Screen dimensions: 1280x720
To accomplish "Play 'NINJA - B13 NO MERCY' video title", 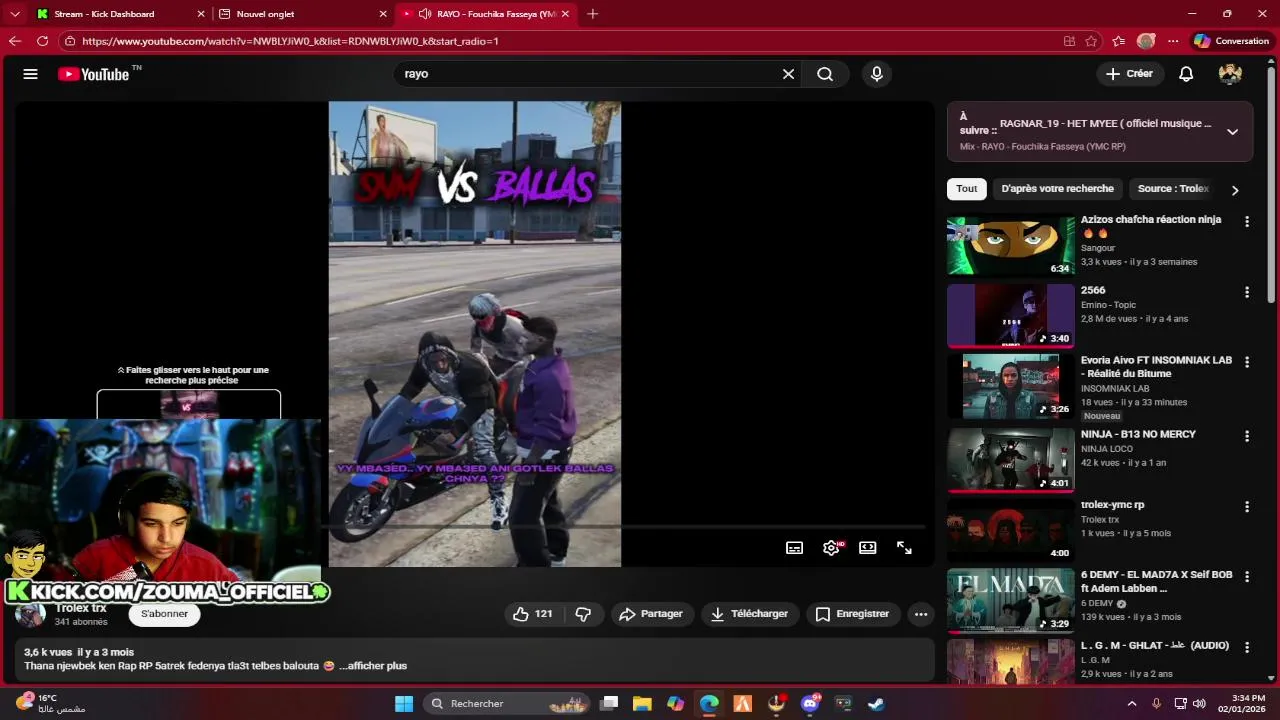I will pyautogui.click(x=1138, y=434).
